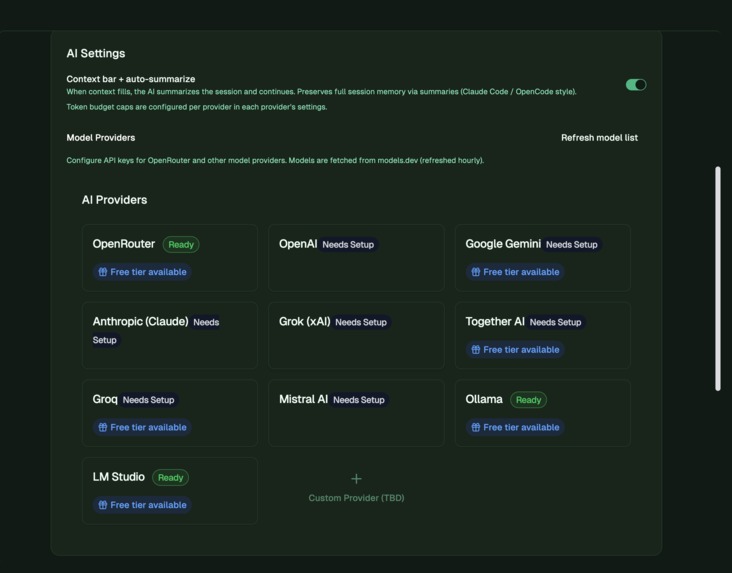Click the Ready badge on OpenRouter

tap(181, 244)
